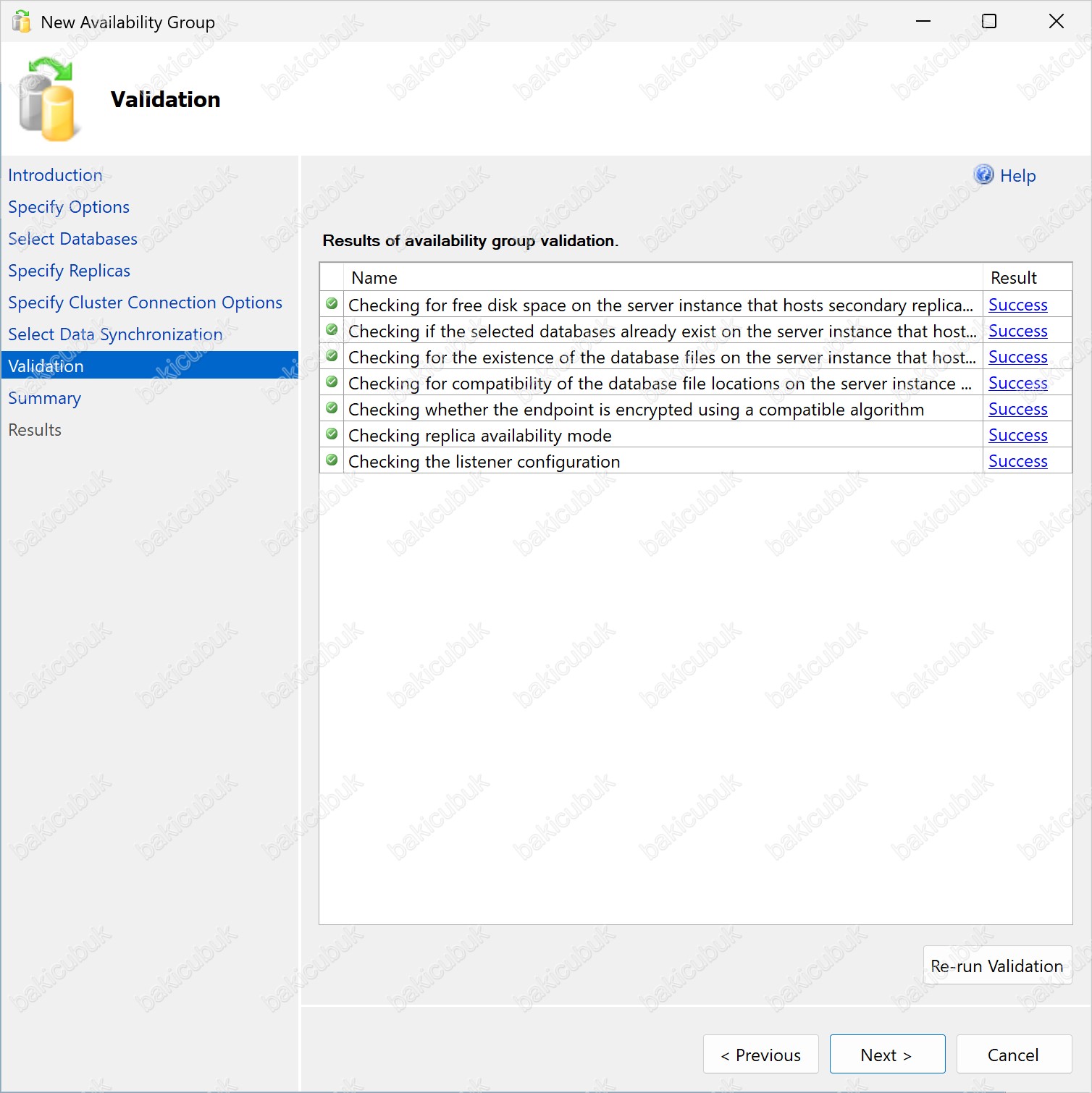Navigate to Specify Replicas step
This screenshot has height=1093, width=1092.
tap(69, 271)
